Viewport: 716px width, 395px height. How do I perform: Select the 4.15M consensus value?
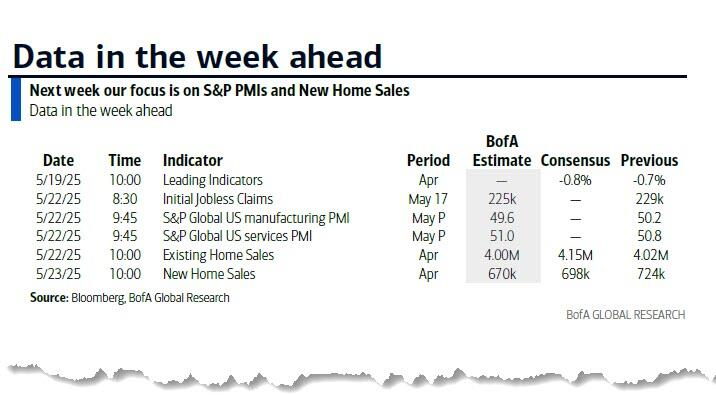[x=575, y=255]
